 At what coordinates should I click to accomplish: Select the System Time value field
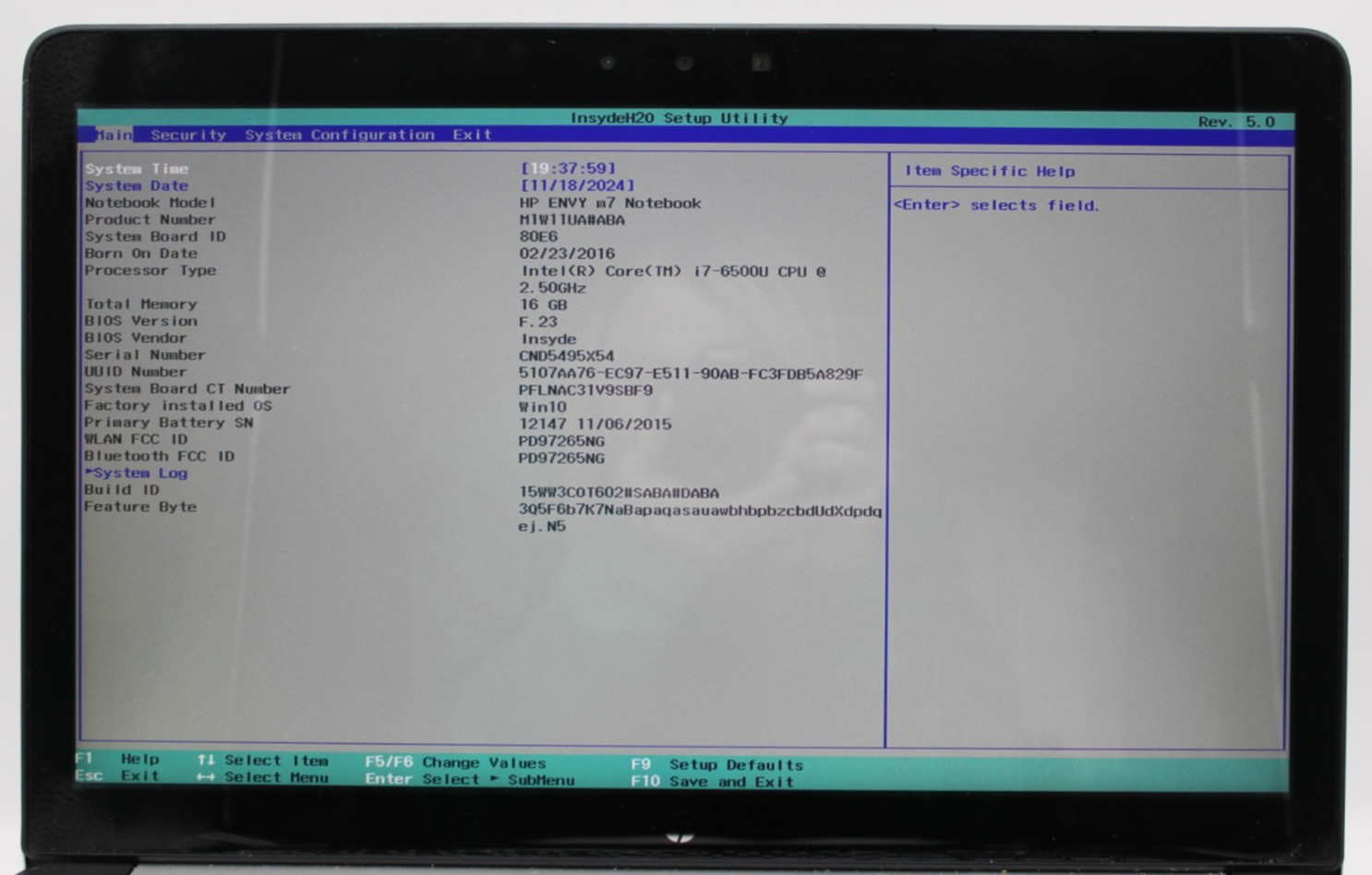(x=568, y=168)
